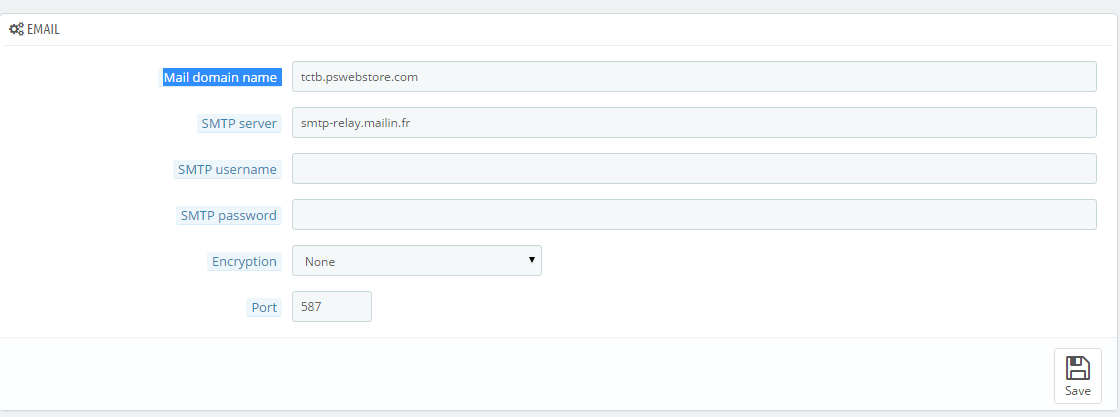This screenshot has height=417, width=1120.
Task: Open the Encryption combo box showing None
Action: coord(416,261)
